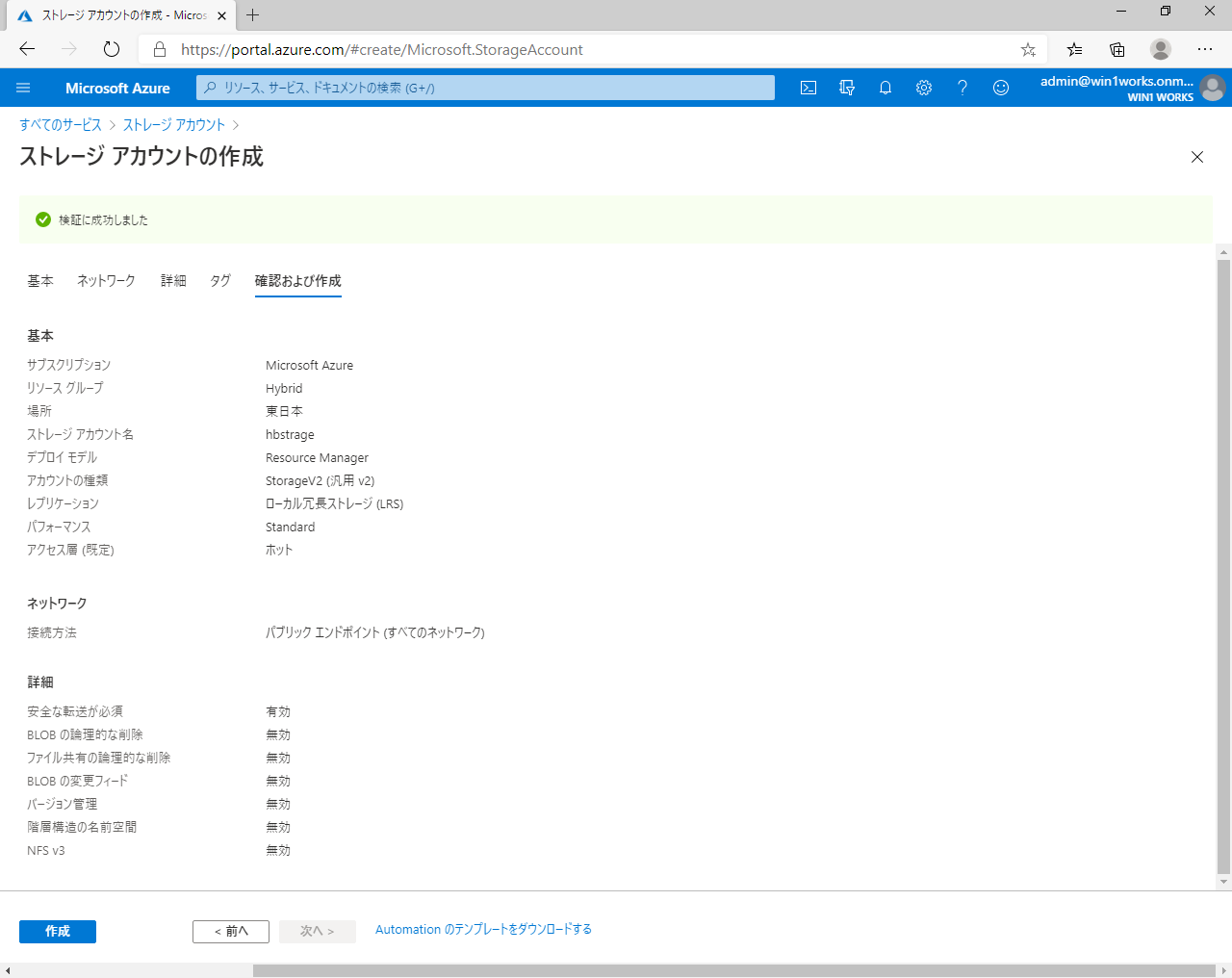The width and height of the screenshot is (1232, 978).
Task: Download the Automation template link
Action: [x=483, y=930]
